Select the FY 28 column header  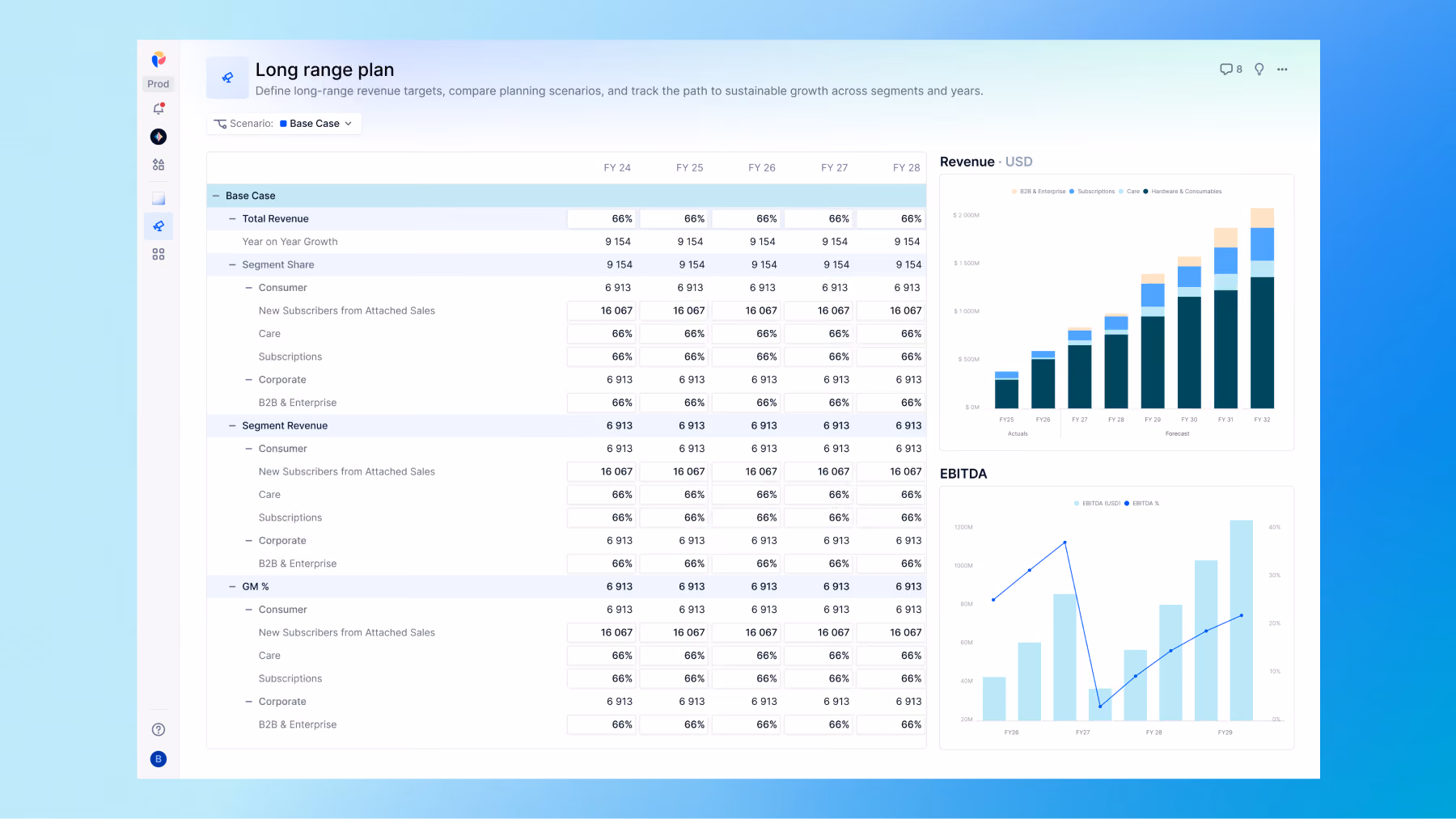pos(907,168)
